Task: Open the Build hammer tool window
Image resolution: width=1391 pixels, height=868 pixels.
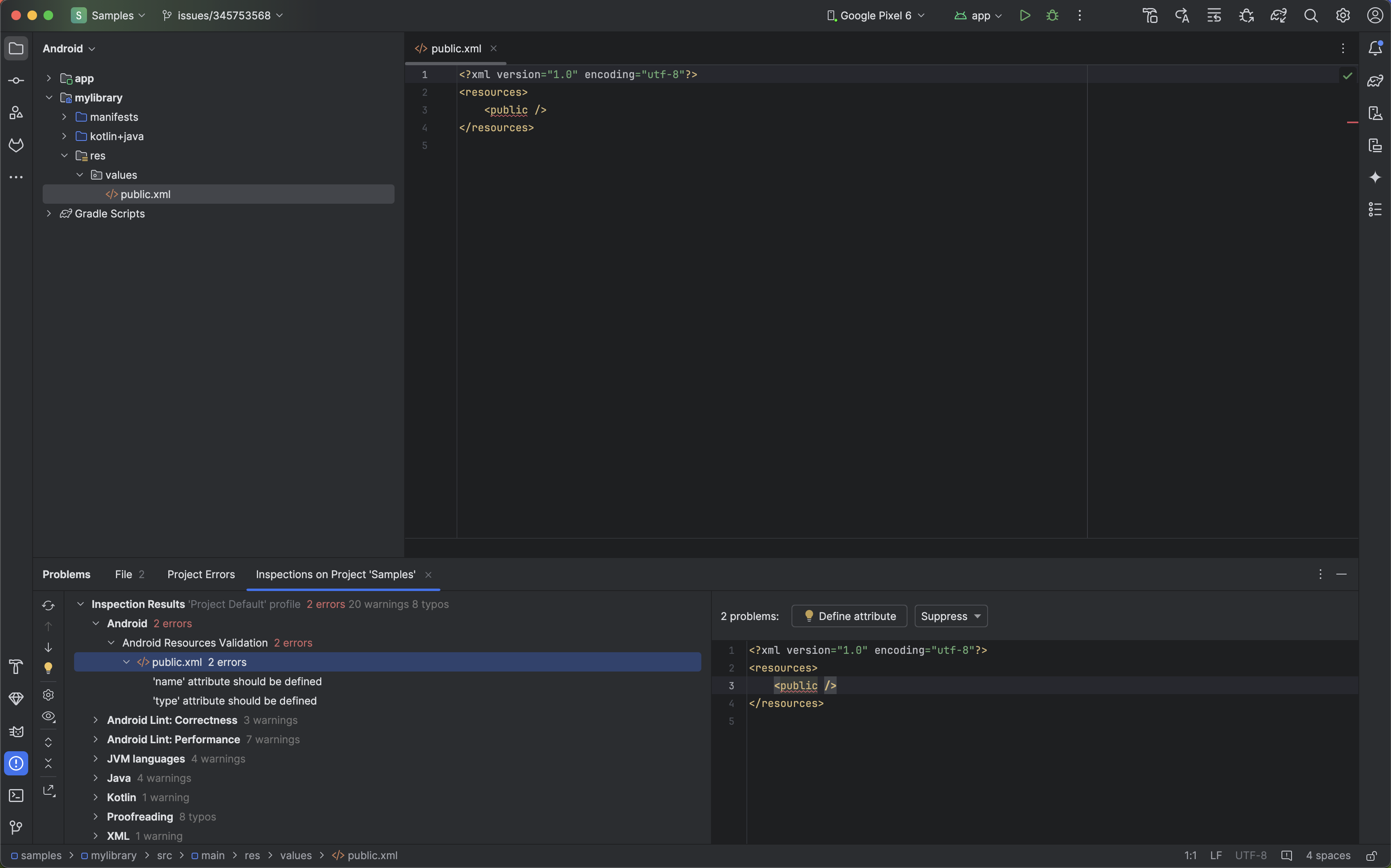Action: (x=16, y=667)
